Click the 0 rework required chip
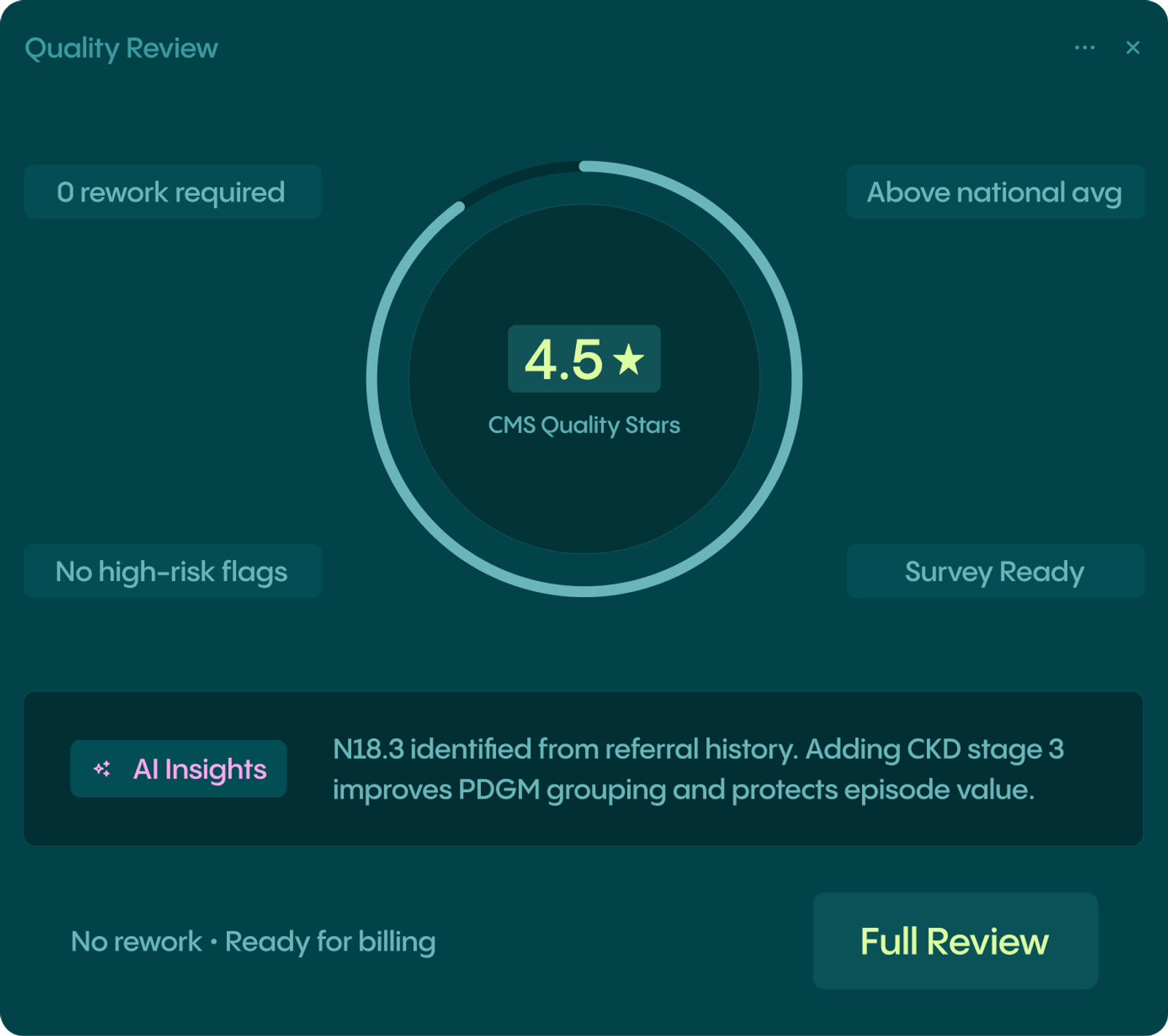This screenshot has width=1168, height=1036. tap(172, 192)
